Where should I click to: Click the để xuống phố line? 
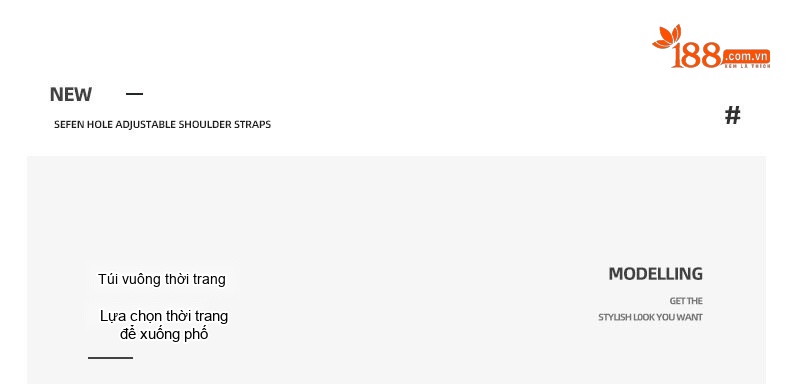[164, 334]
